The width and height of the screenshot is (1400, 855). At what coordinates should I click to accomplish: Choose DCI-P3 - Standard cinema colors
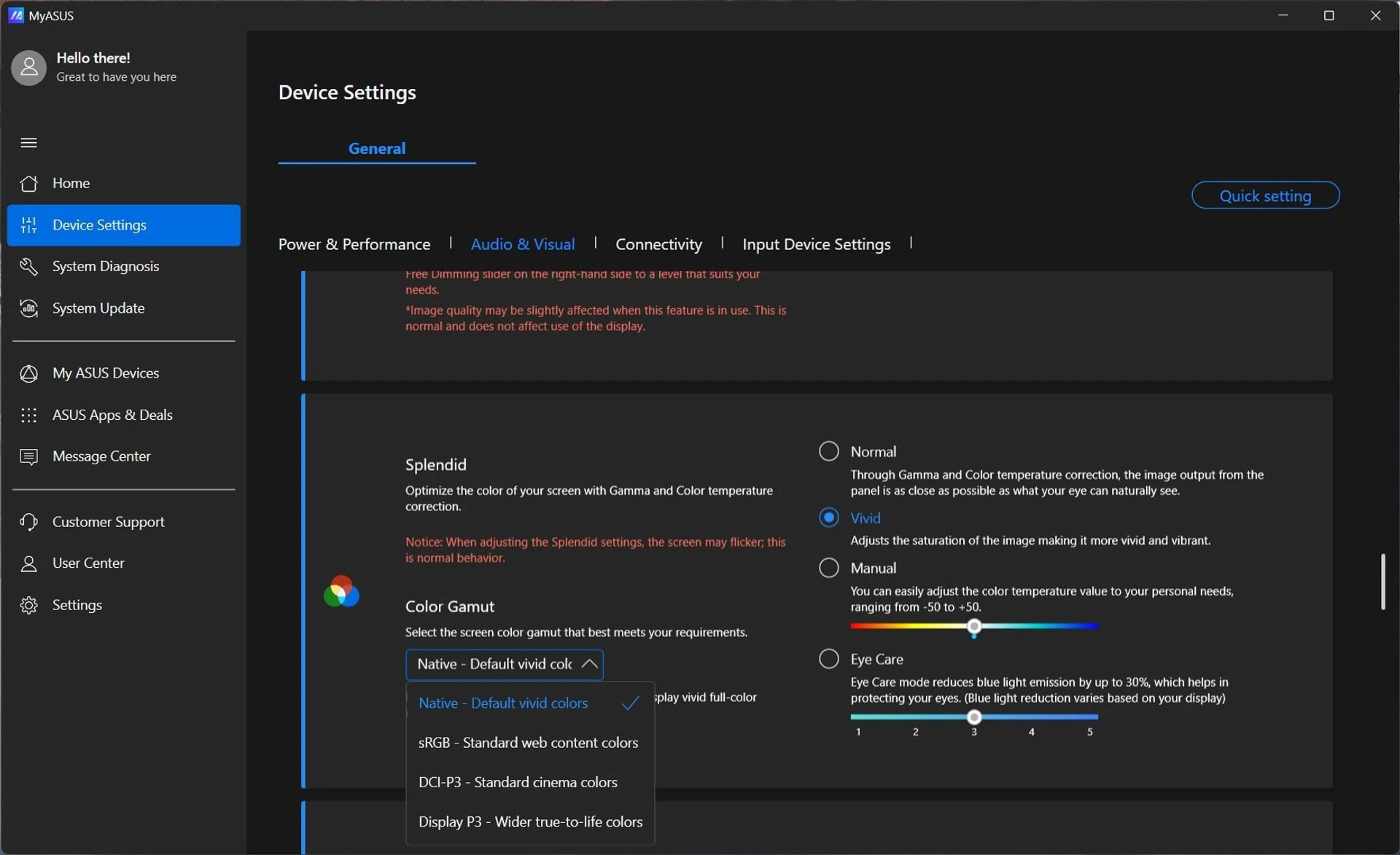pyautogui.click(x=530, y=782)
